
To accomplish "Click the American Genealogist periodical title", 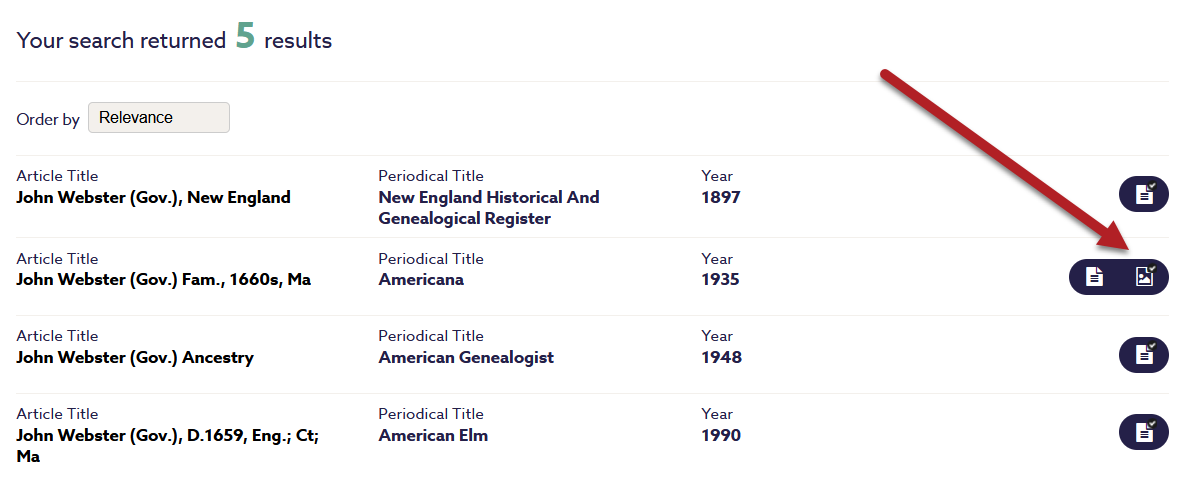I will click(x=465, y=358).
